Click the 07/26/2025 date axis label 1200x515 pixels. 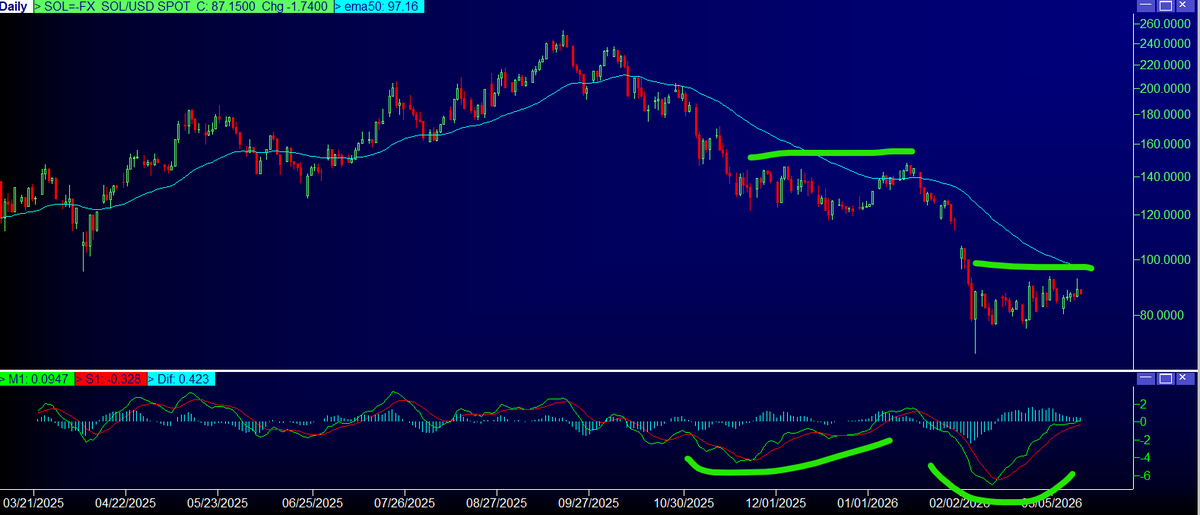(404, 503)
